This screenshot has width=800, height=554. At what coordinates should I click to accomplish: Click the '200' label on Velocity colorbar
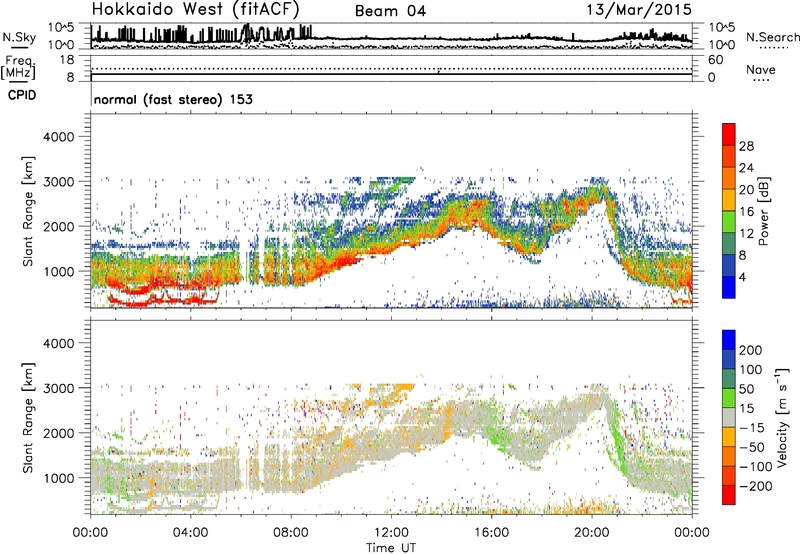[x=751, y=350]
